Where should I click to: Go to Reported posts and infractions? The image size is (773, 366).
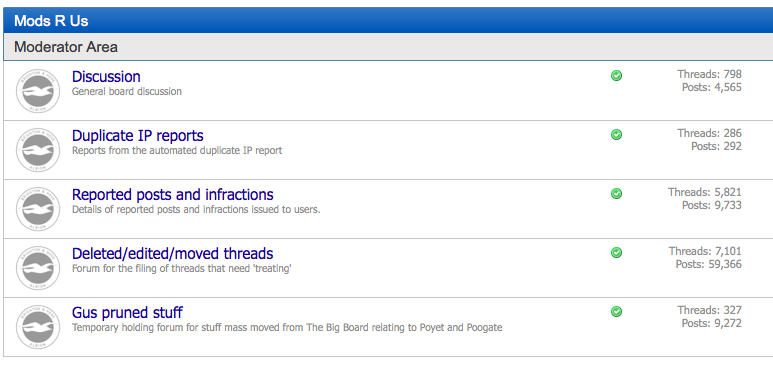173,194
